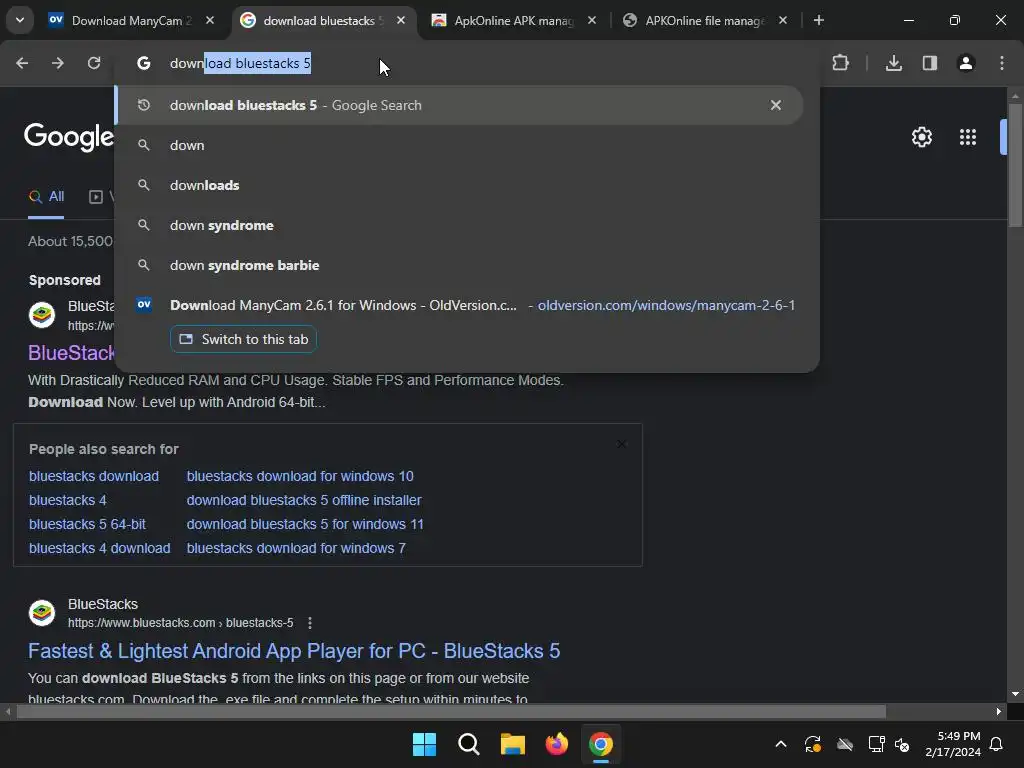Open the muted volume tray icon
Screen dimensions: 1024x768
click(x=902, y=744)
